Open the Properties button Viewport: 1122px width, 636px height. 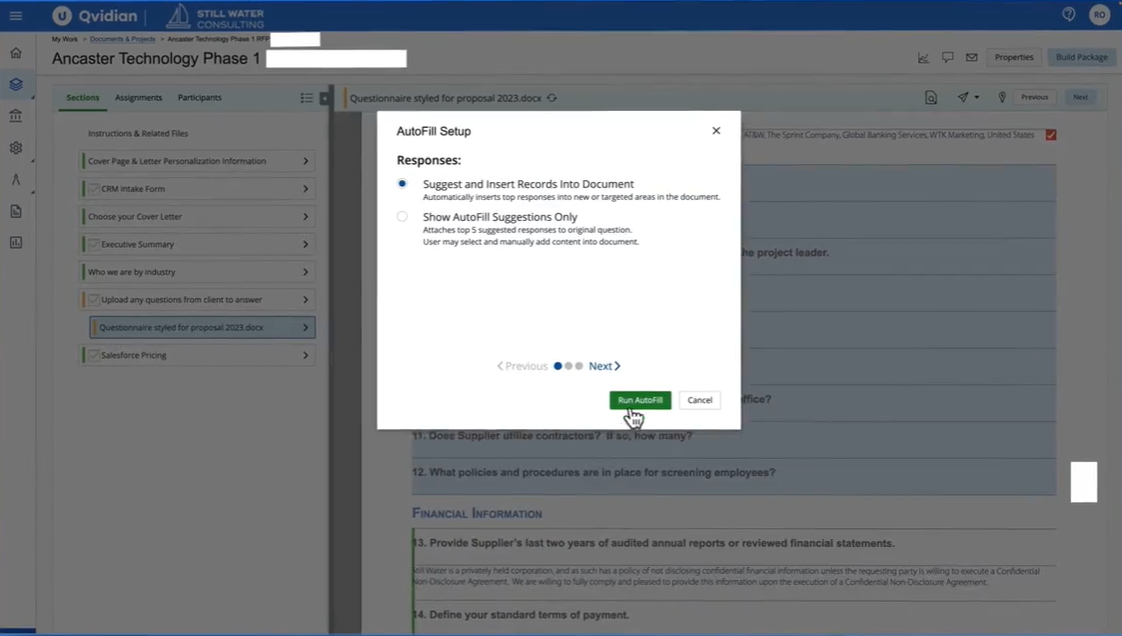(1013, 57)
